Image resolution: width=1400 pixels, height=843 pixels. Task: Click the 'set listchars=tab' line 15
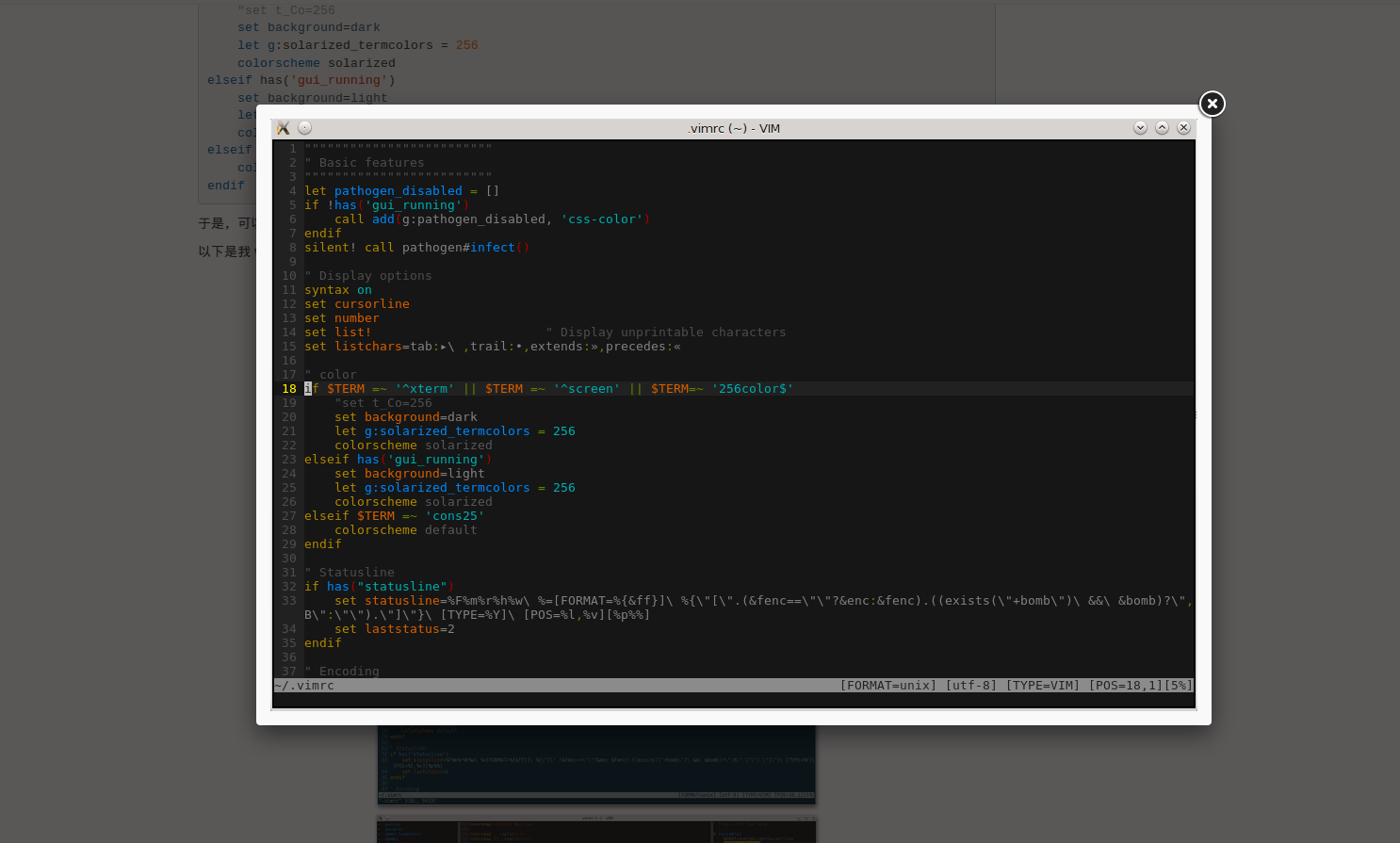(493, 347)
